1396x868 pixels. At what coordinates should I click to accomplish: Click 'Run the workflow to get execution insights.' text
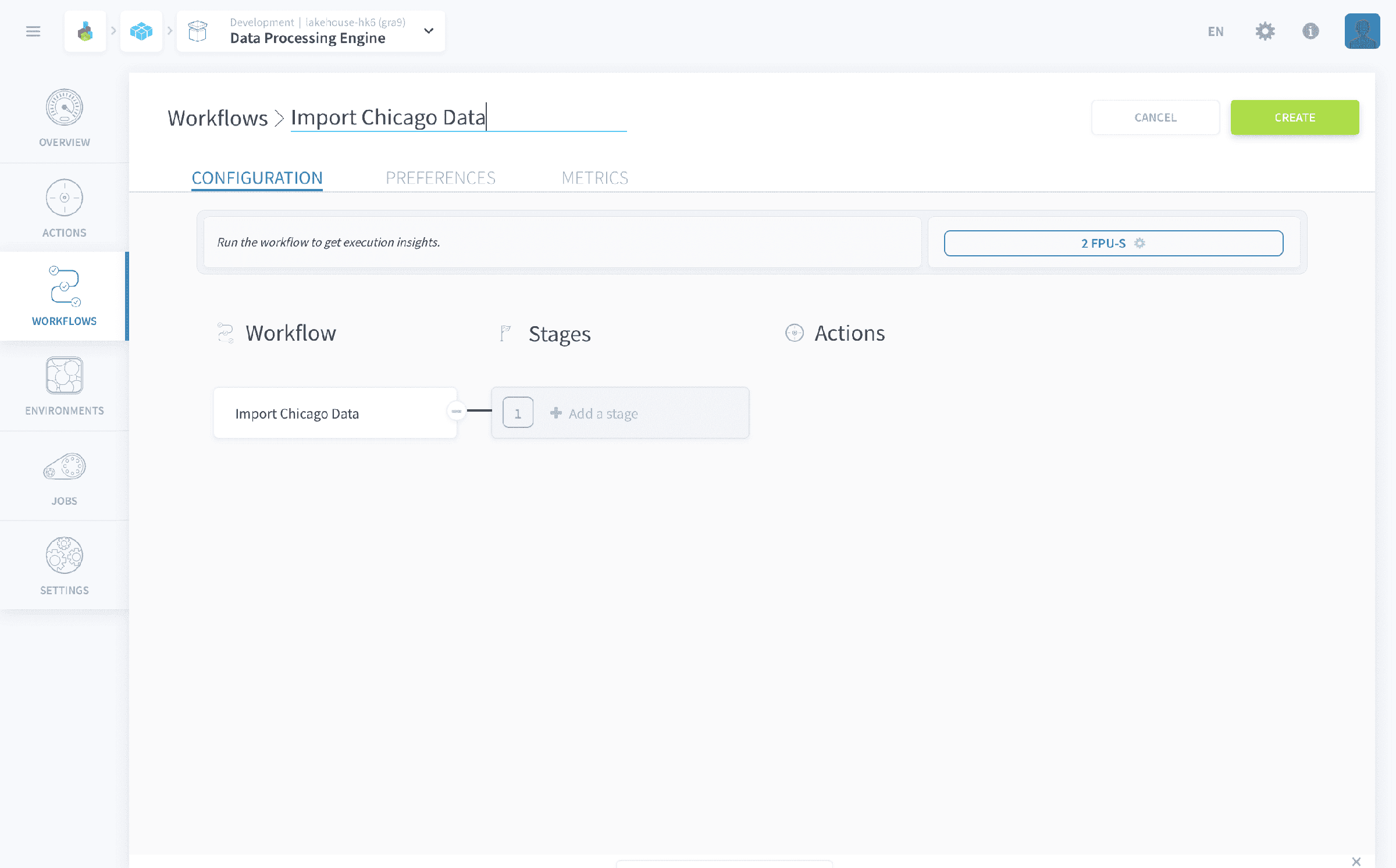tap(329, 242)
